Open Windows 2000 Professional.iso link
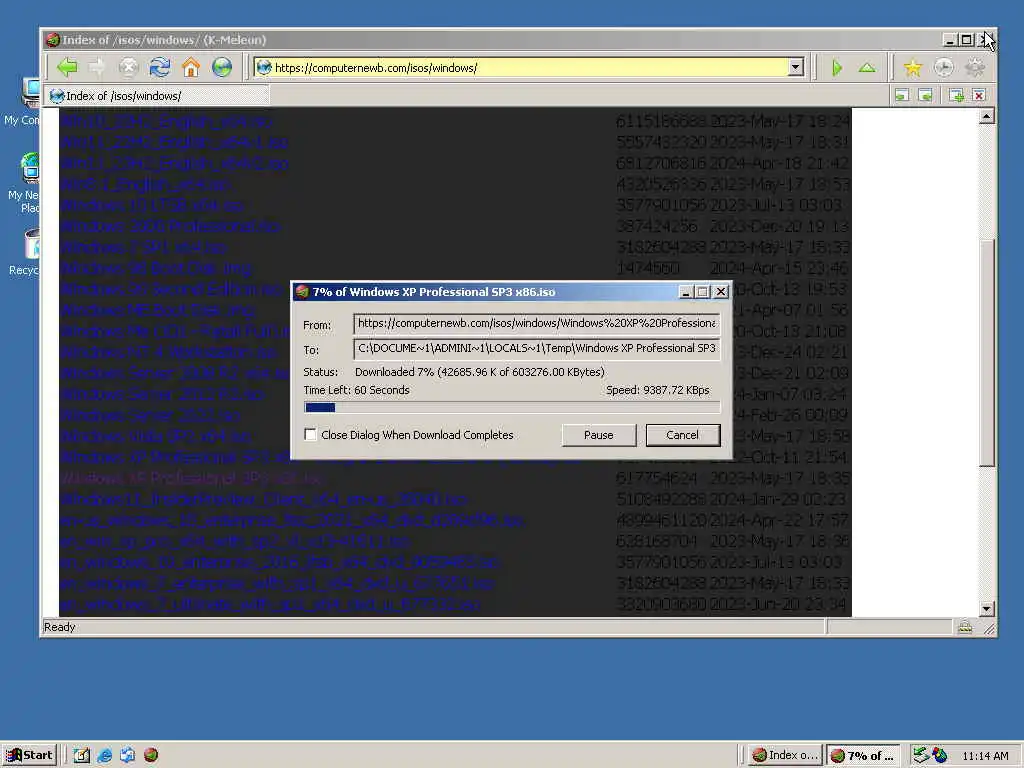This screenshot has width=1024, height=768. point(170,226)
